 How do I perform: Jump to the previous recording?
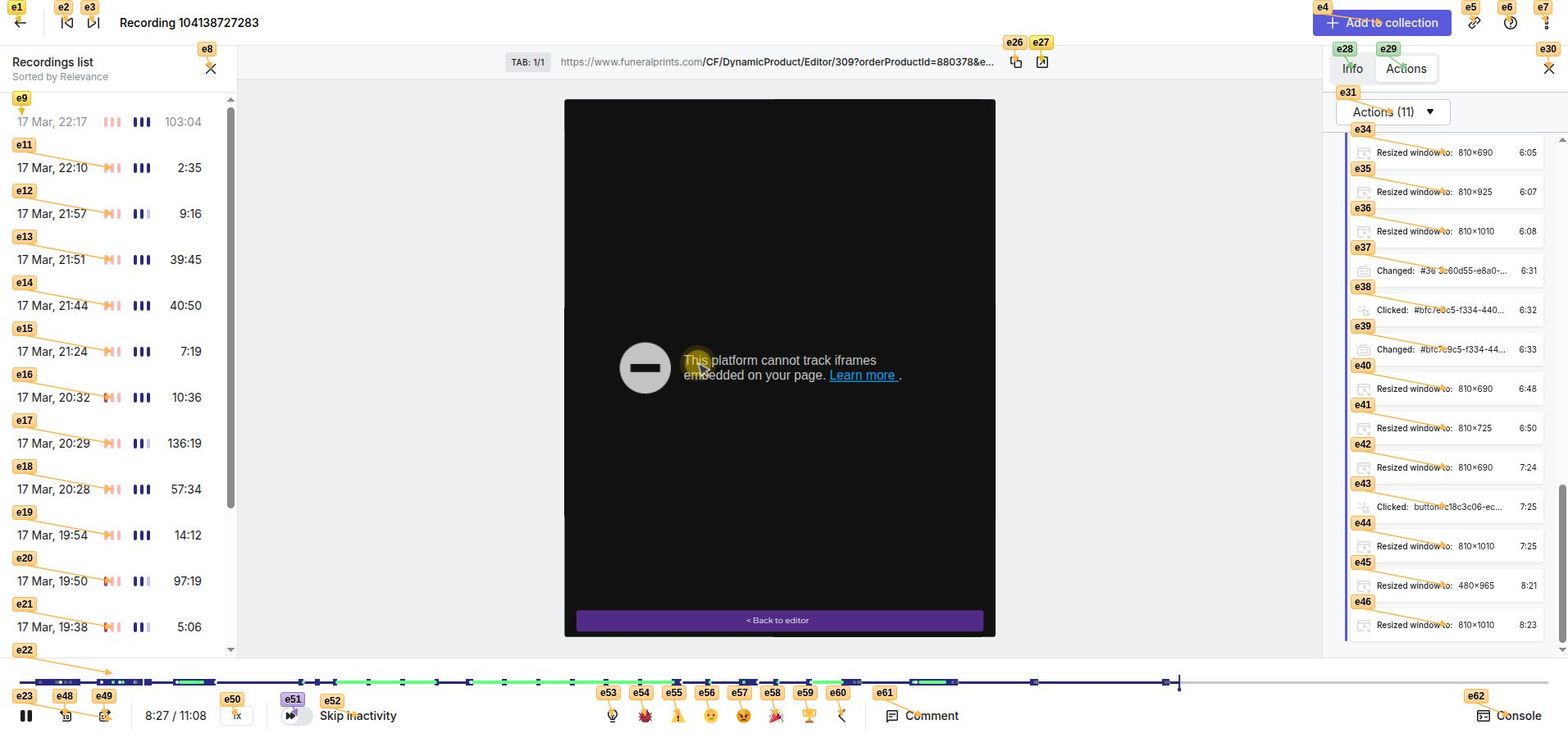(x=67, y=22)
